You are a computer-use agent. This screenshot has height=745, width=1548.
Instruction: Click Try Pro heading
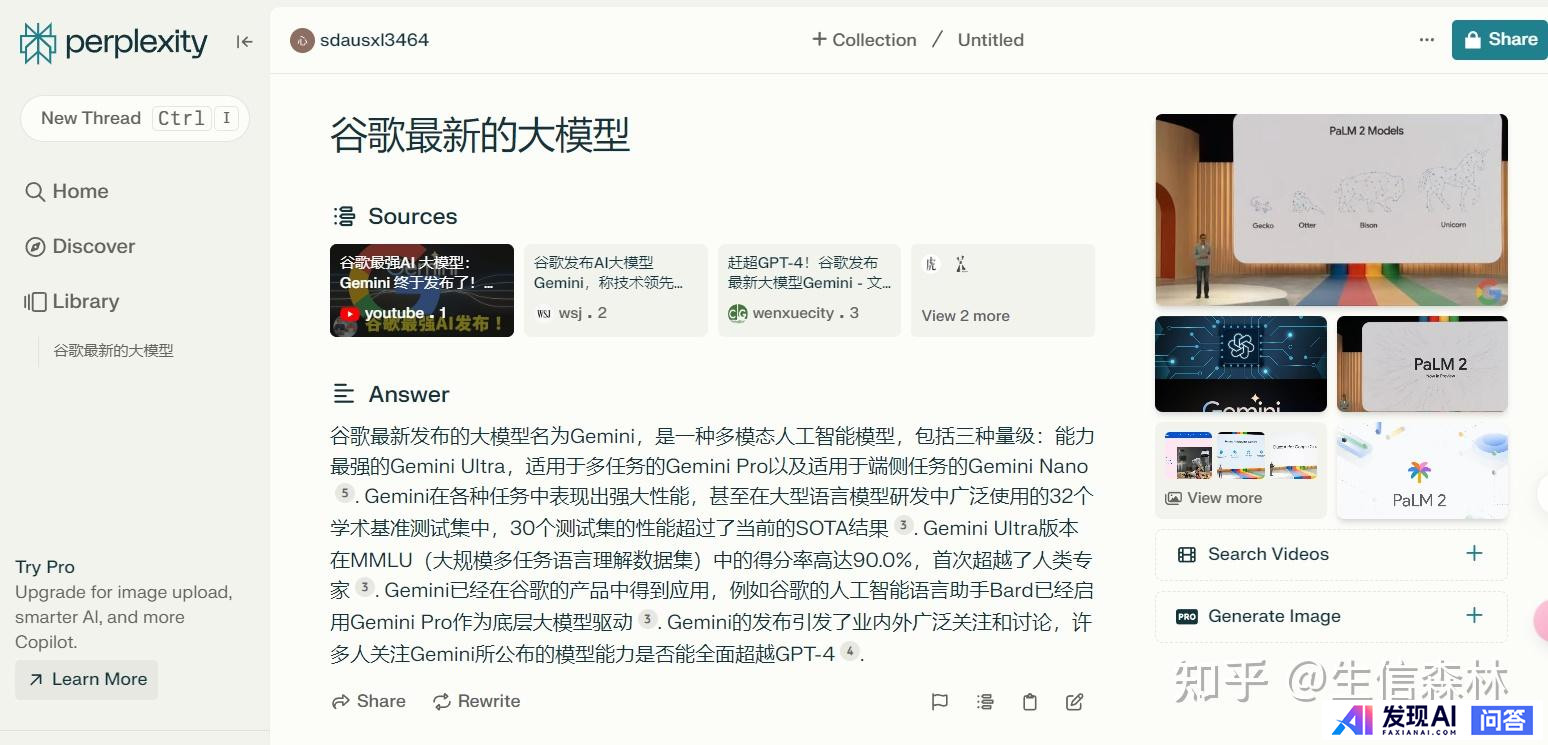(x=45, y=567)
